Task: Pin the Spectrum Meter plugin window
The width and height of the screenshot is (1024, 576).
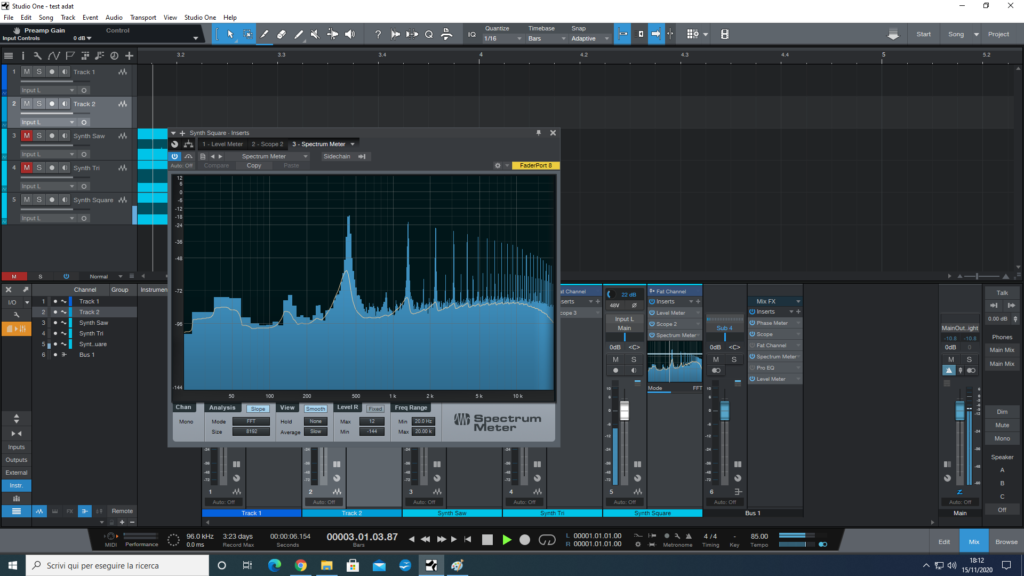Action: pos(539,133)
